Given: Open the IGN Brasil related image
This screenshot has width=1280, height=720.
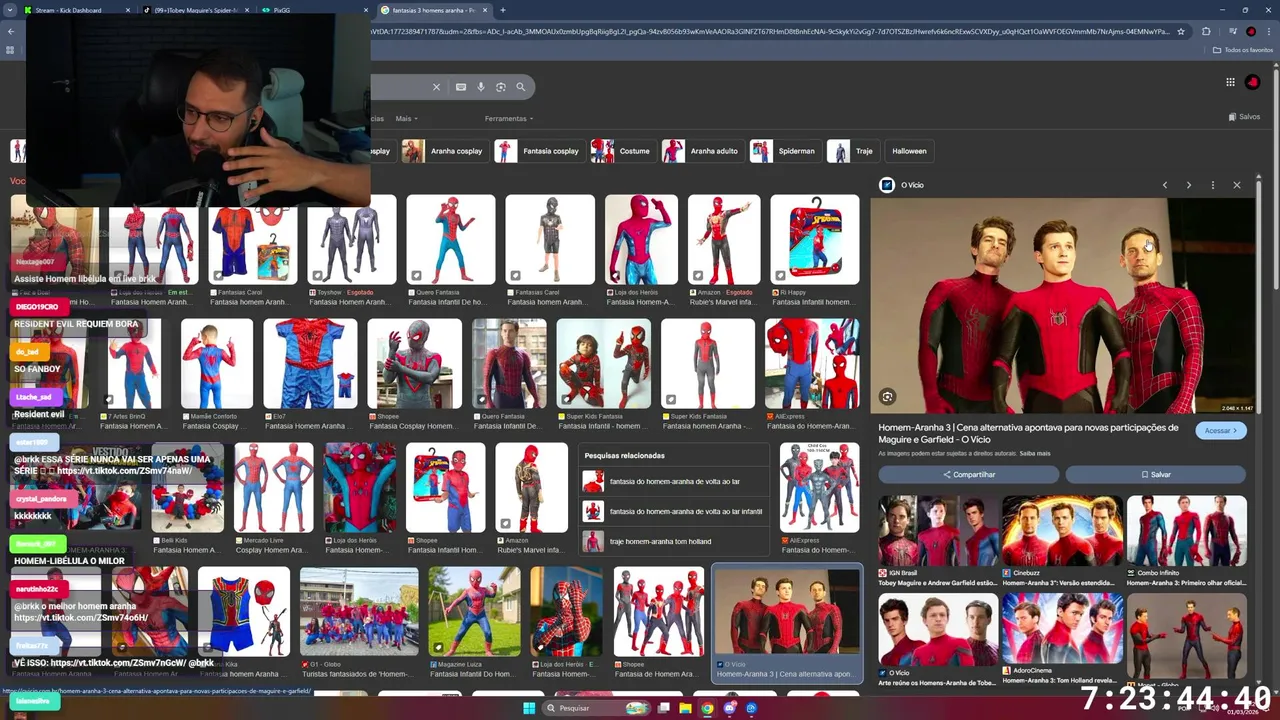Looking at the screenshot, I should point(938,540).
